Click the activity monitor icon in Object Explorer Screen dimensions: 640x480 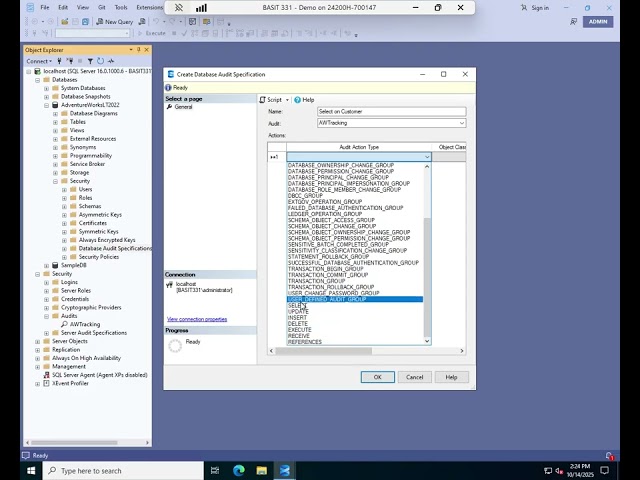tap(111, 61)
